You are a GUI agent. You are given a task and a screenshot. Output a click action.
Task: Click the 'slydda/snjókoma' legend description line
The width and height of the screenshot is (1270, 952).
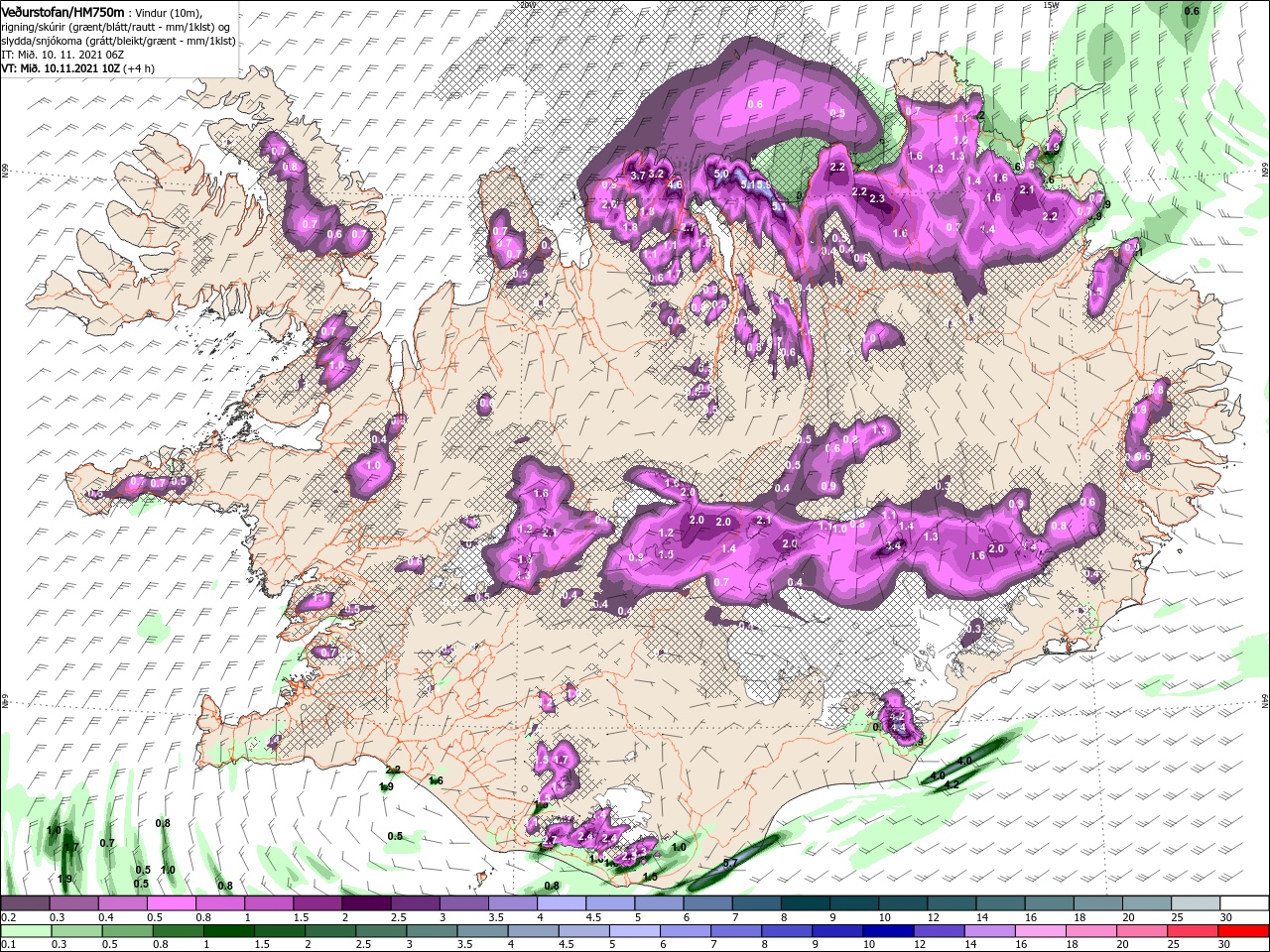tap(118, 41)
